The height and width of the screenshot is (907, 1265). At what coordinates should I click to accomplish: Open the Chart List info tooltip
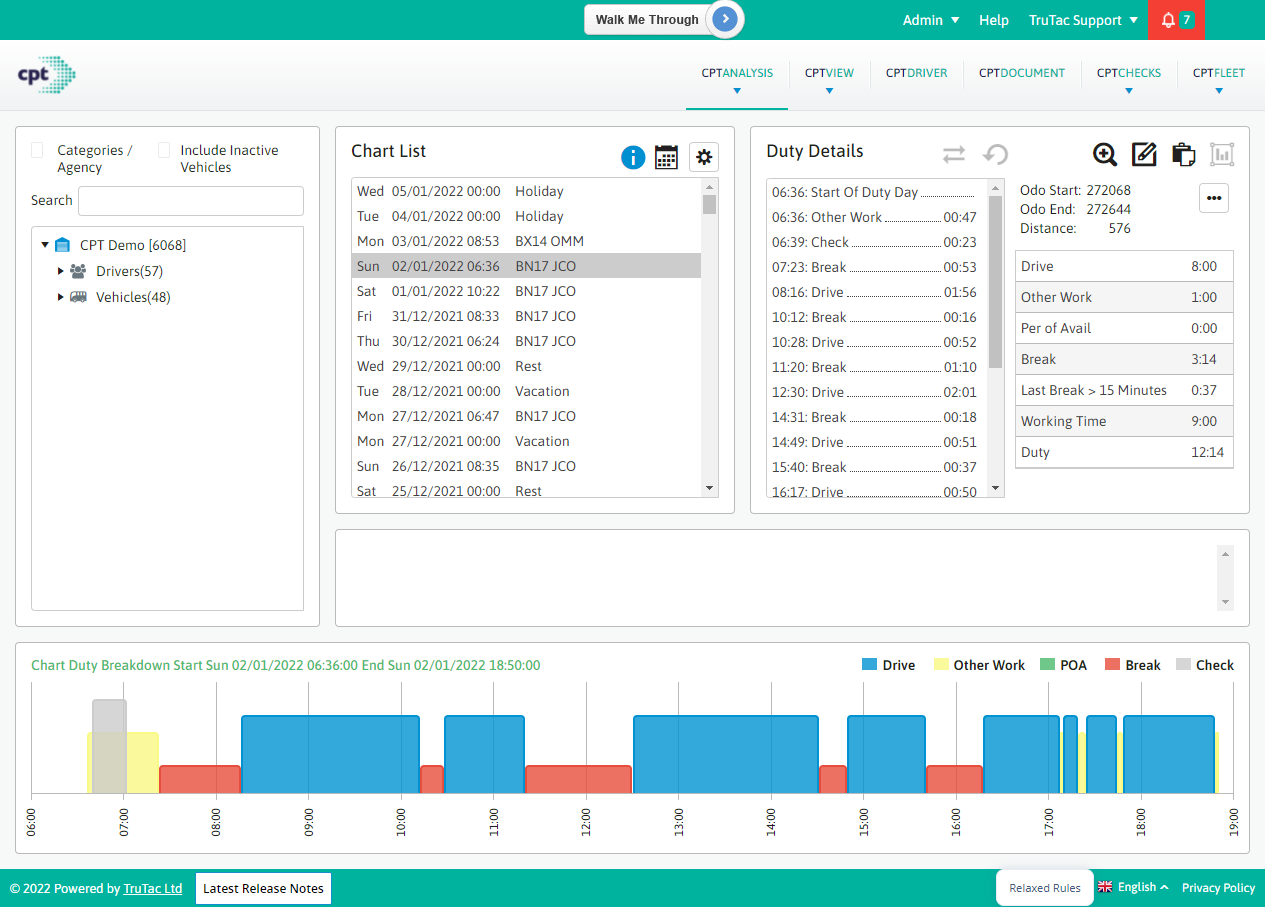click(x=632, y=157)
